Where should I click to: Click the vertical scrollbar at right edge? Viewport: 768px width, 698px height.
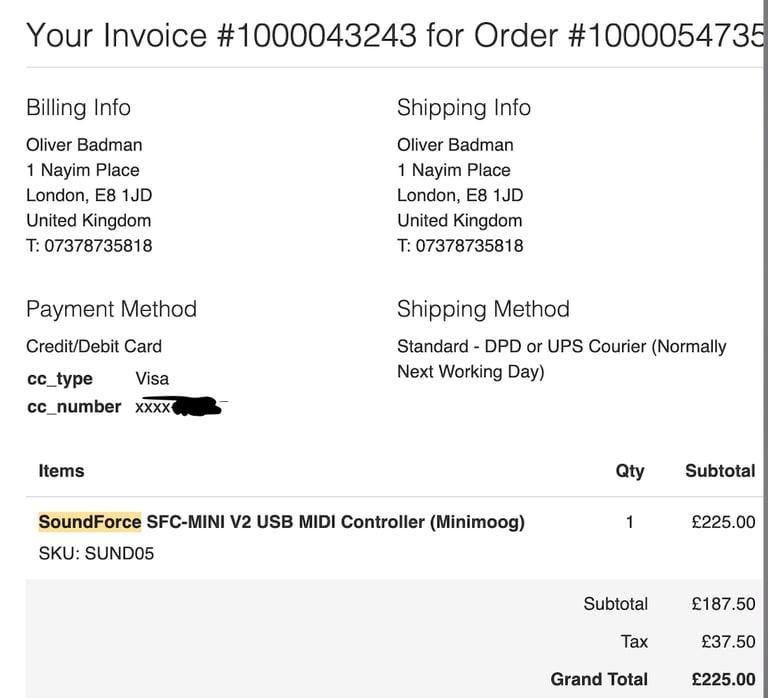coord(765,349)
